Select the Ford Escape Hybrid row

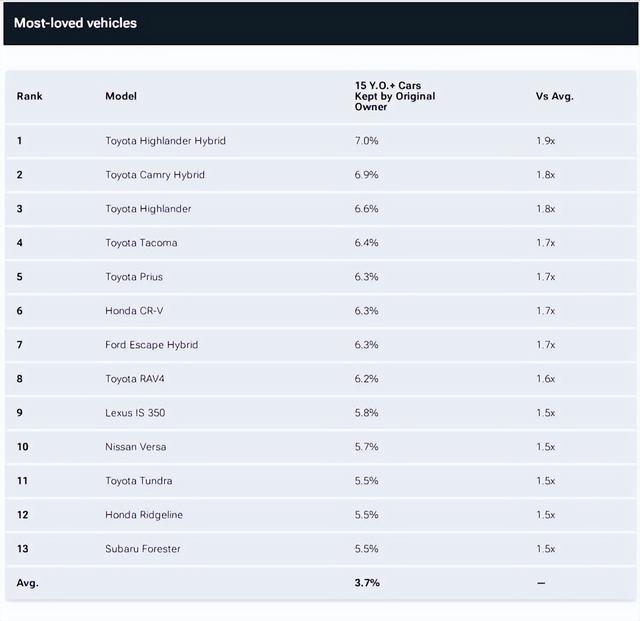pyautogui.click(x=152, y=345)
